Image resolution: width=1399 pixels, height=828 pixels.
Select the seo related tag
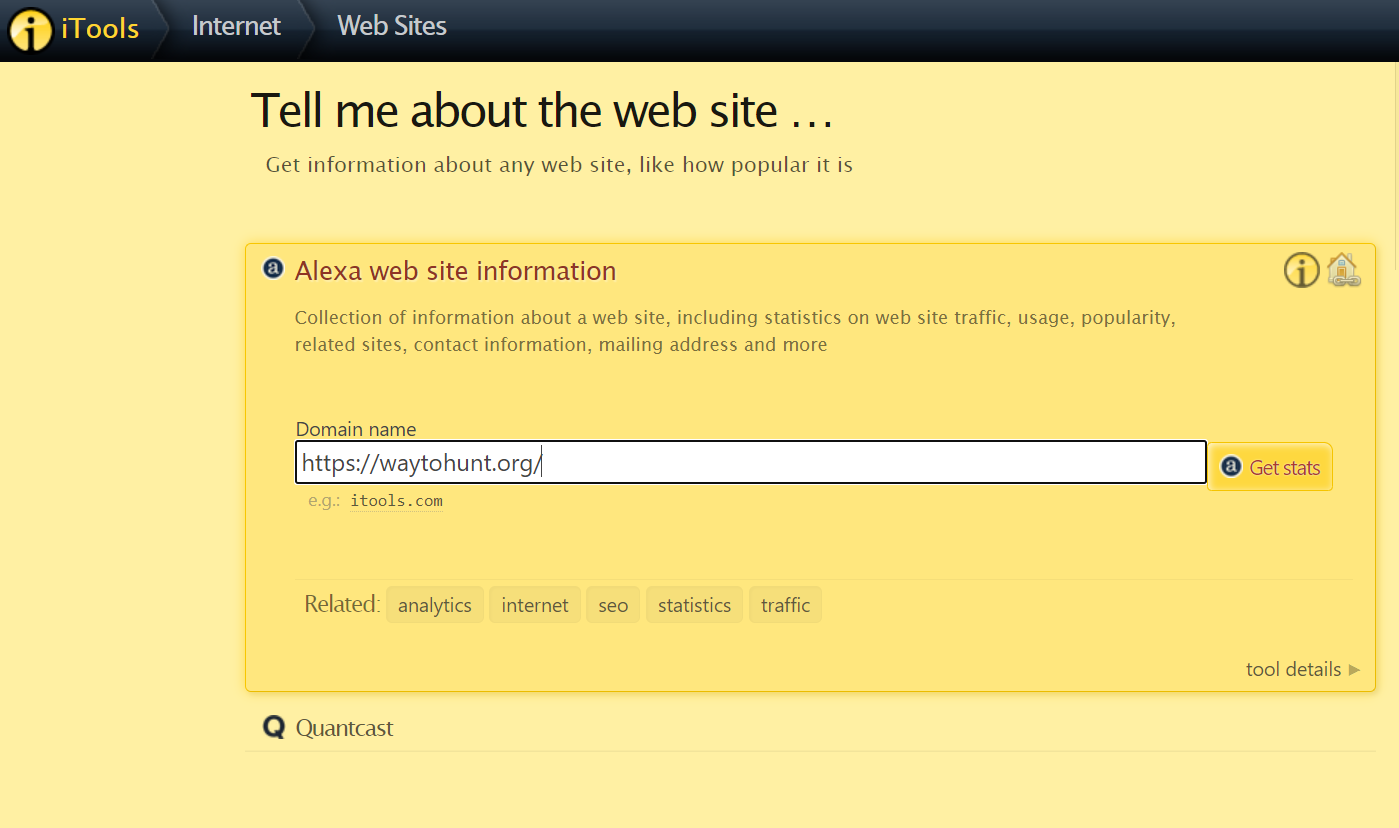coord(613,605)
